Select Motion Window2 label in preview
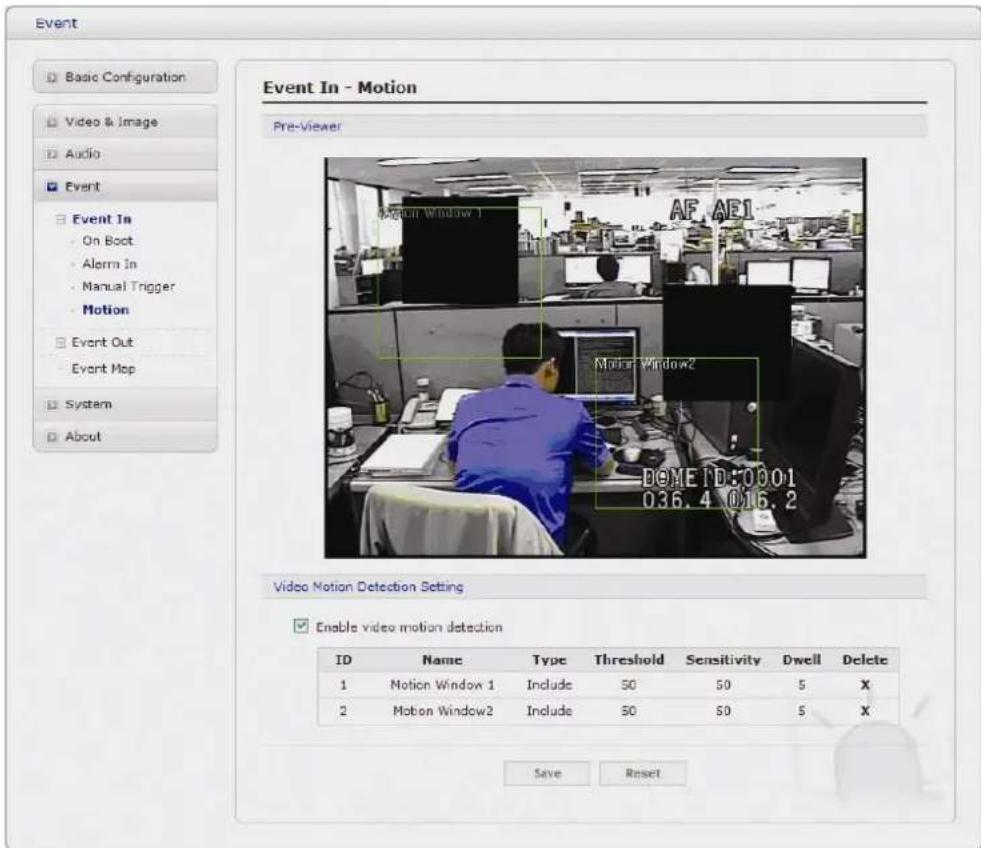The height and width of the screenshot is (848, 981). 644,364
